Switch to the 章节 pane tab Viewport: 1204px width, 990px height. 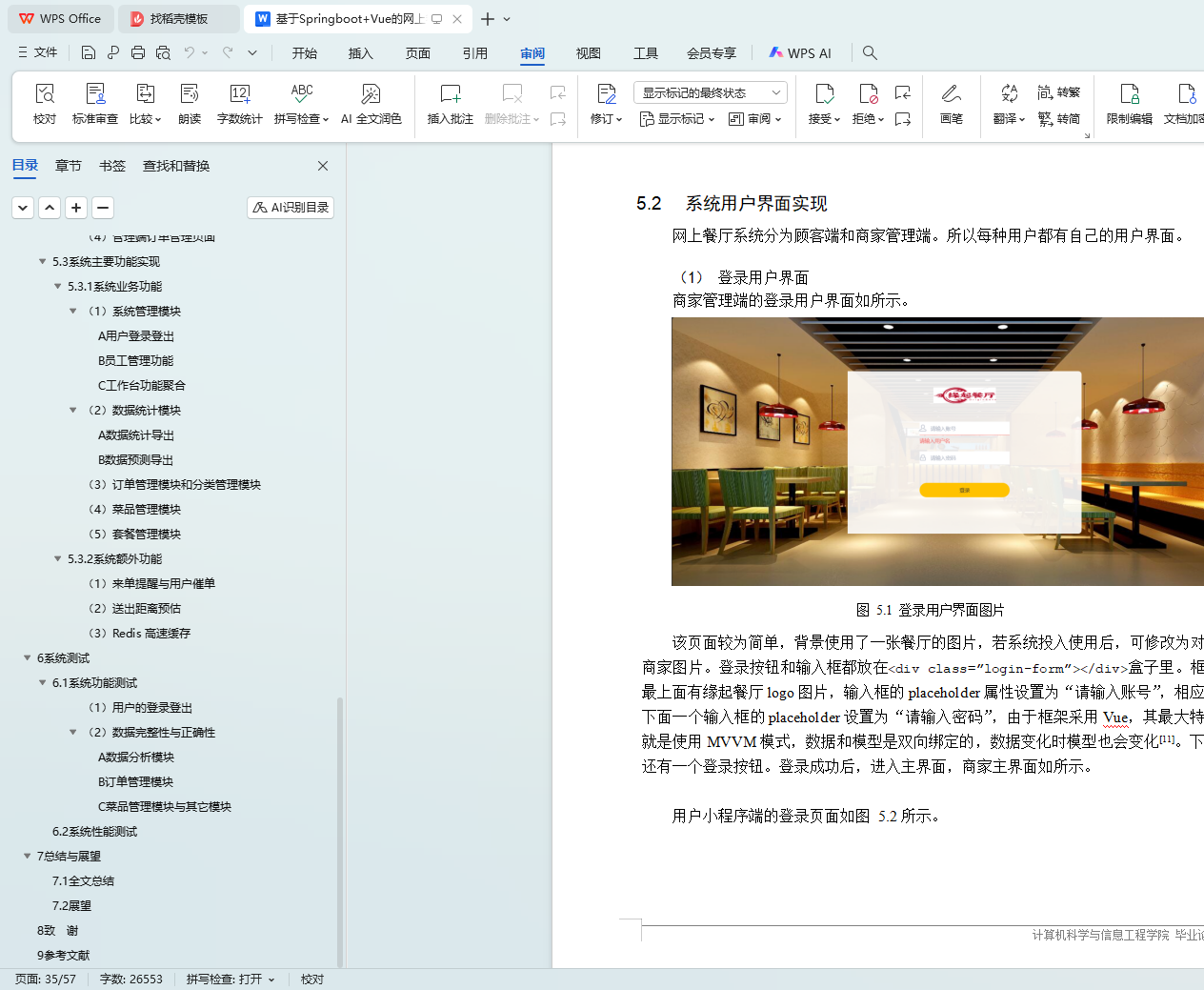[x=69, y=166]
